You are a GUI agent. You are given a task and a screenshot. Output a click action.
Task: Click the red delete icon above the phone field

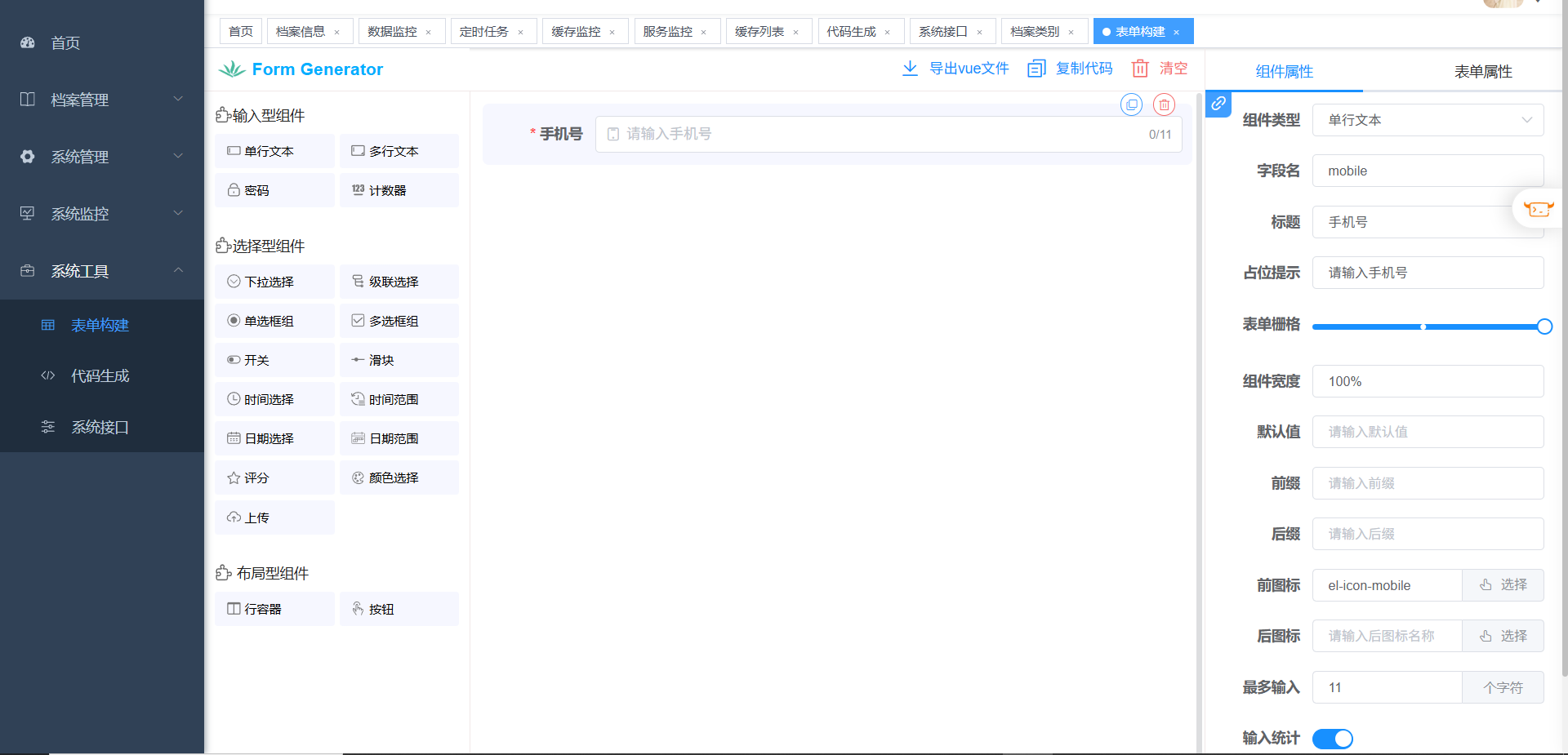tap(1164, 104)
